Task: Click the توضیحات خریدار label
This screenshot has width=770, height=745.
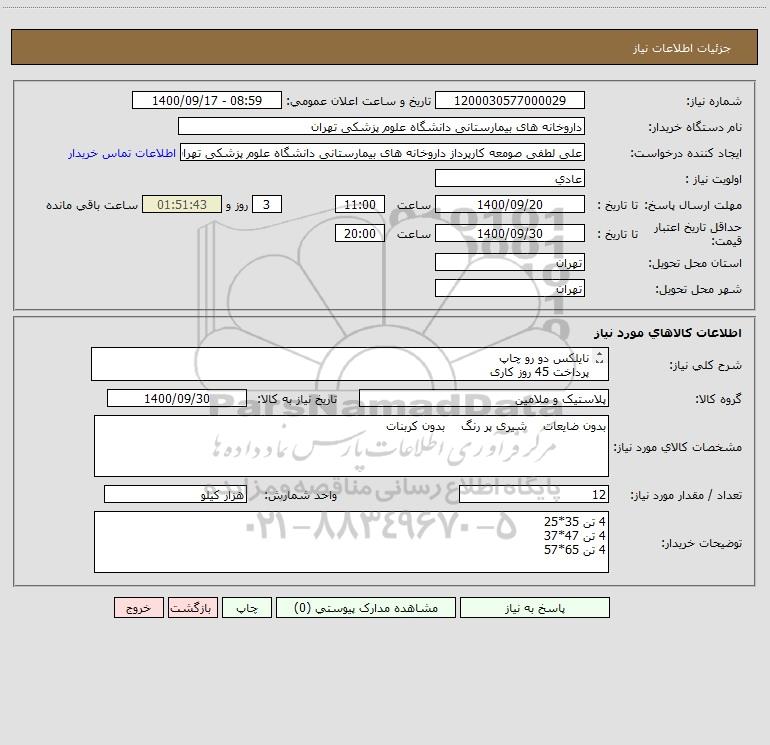Action: pos(702,543)
